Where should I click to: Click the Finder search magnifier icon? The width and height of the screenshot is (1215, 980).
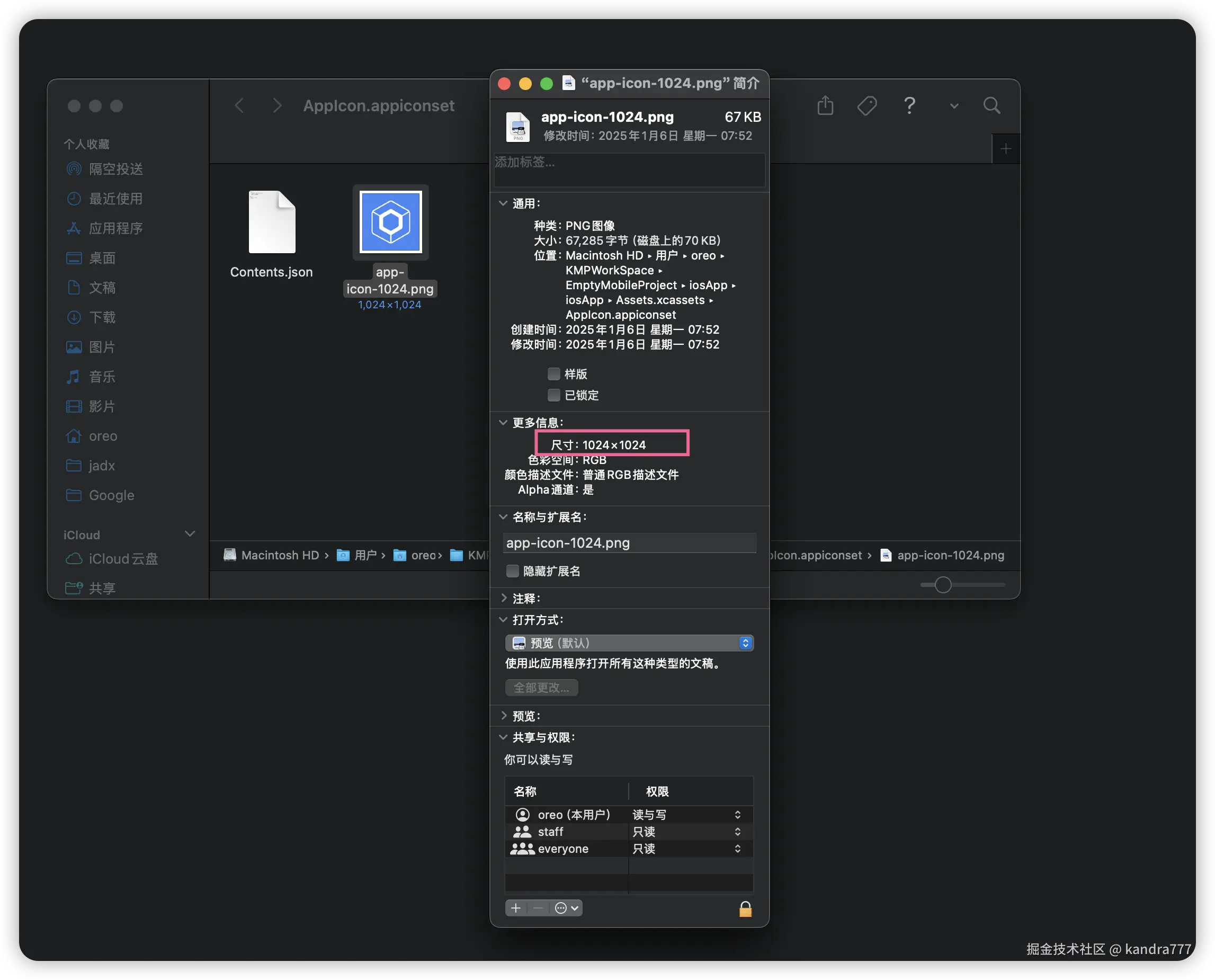[x=991, y=105]
